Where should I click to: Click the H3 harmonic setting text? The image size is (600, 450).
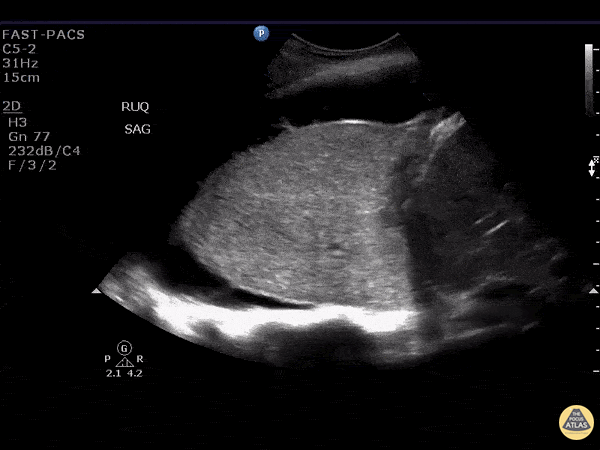(18, 122)
